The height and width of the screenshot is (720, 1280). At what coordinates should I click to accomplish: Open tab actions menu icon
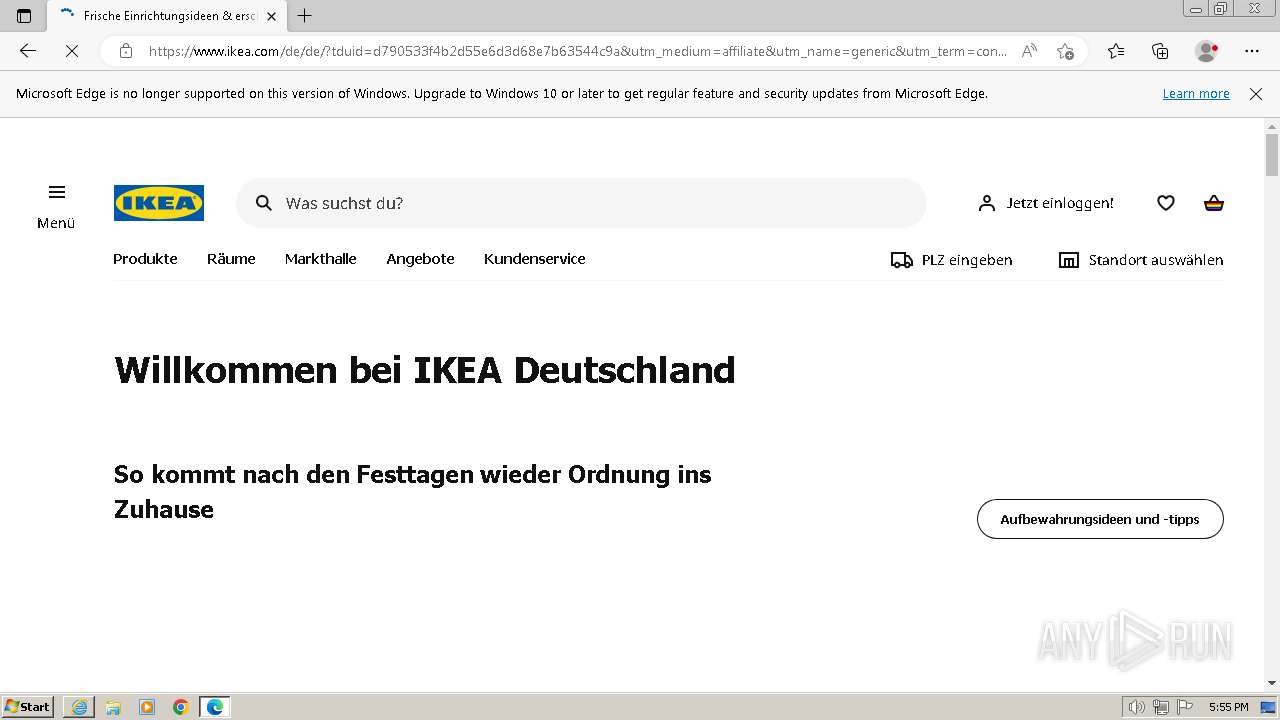(x=24, y=16)
